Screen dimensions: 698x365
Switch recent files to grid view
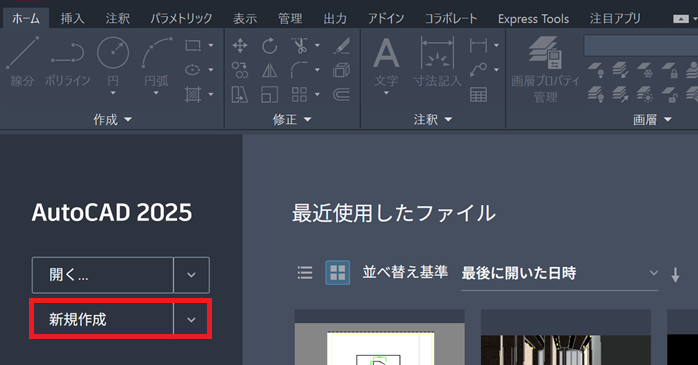click(x=338, y=272)
